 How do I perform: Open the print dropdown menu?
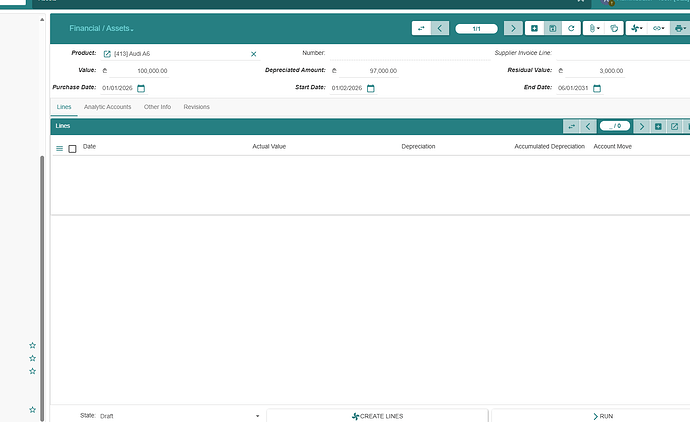[682, 29]
